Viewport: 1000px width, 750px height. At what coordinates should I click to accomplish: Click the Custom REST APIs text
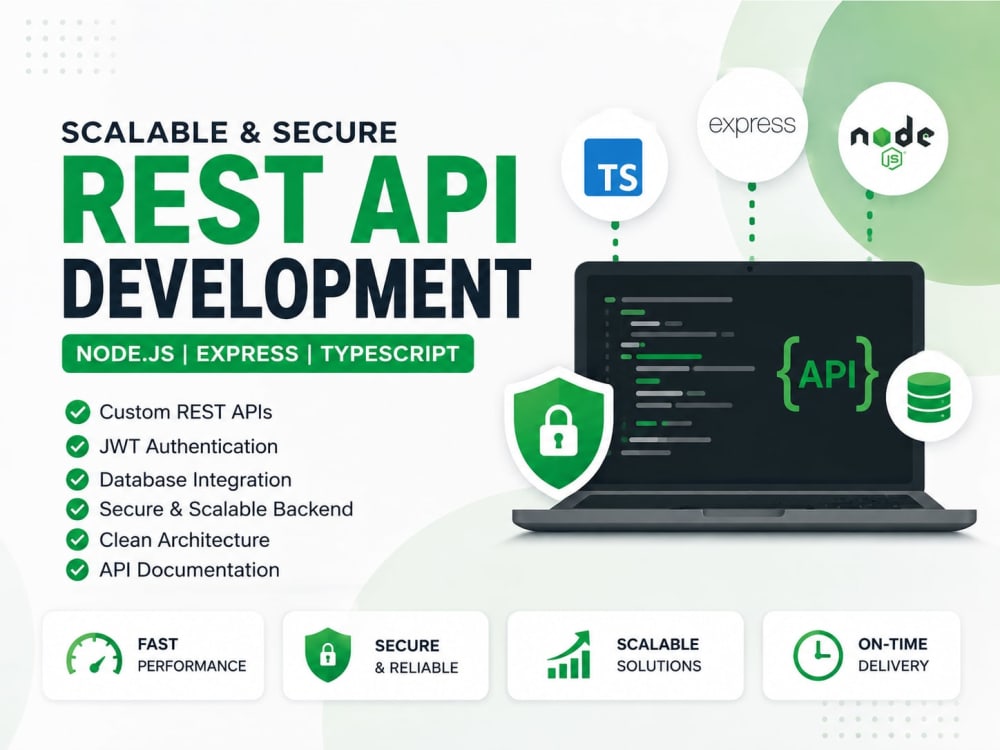[x=186, y=412]
